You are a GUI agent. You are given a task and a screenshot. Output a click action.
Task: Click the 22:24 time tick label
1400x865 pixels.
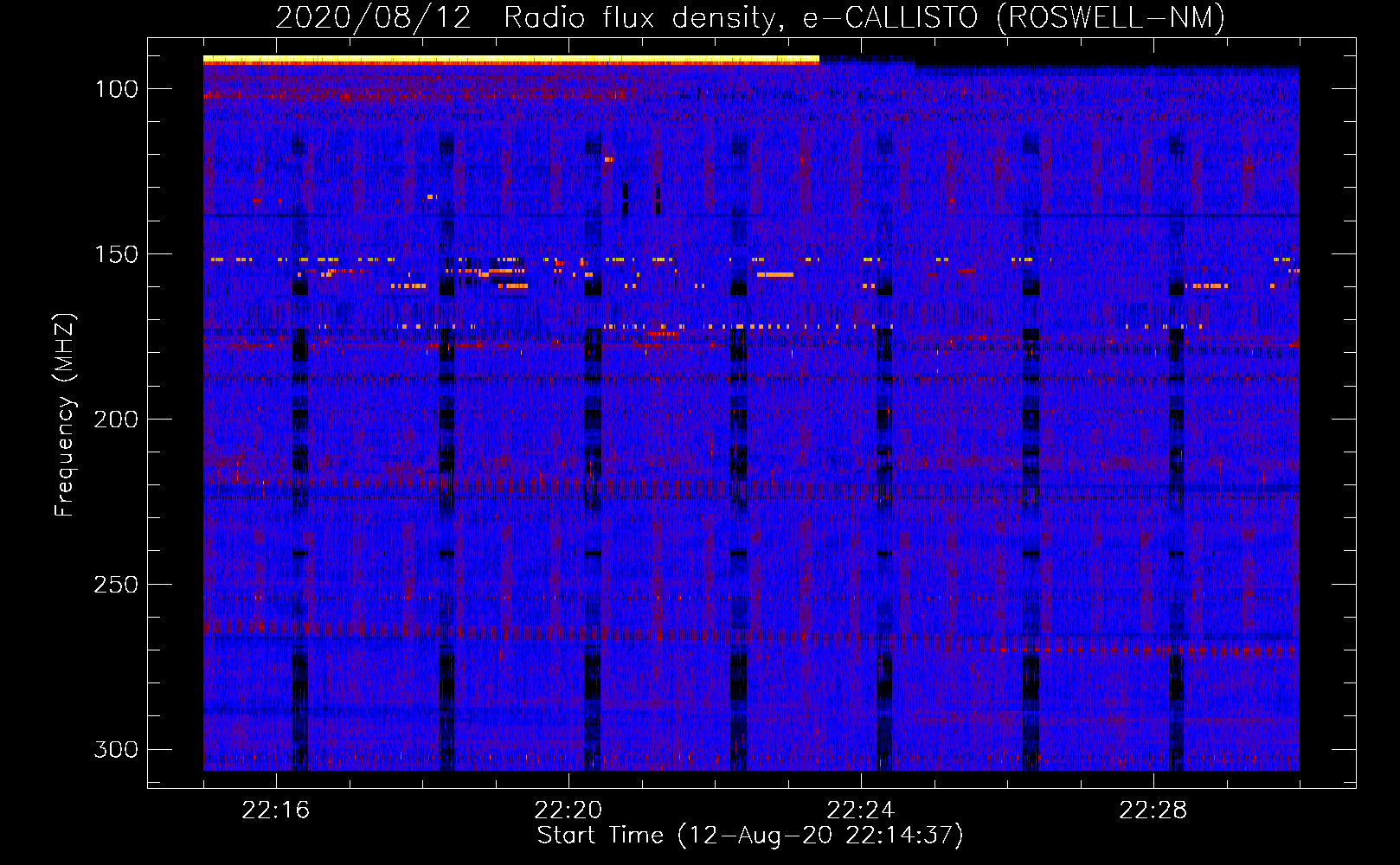point(861,811)
